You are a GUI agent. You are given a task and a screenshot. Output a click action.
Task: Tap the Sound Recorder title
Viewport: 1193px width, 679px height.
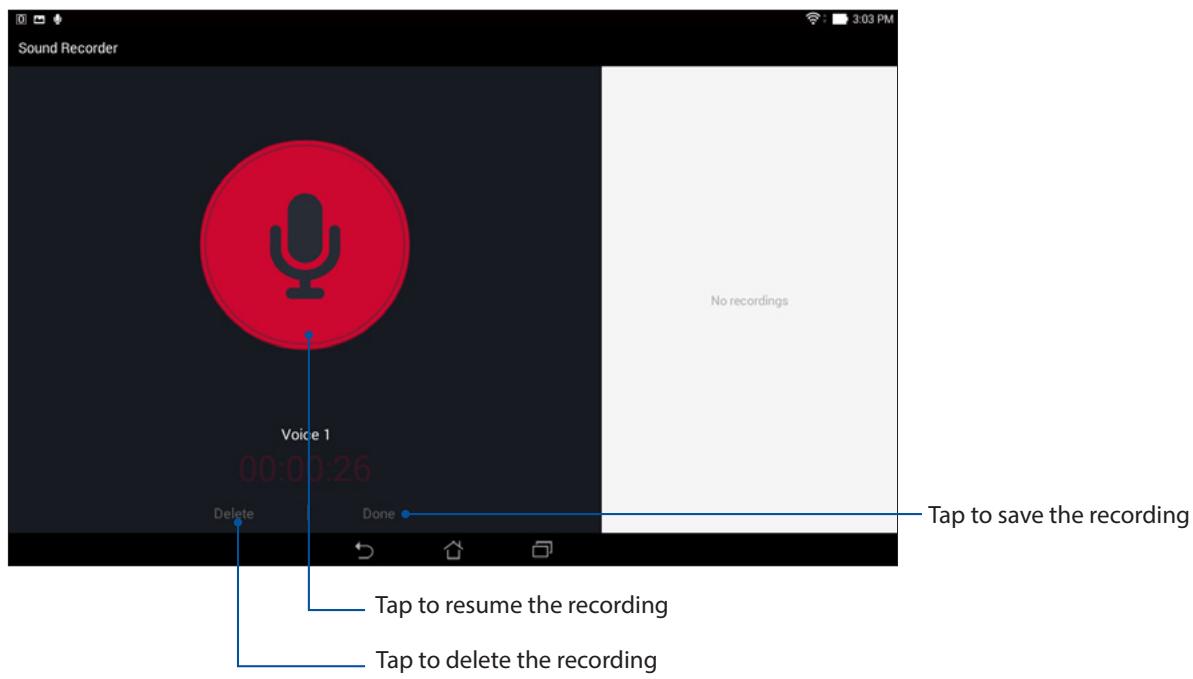point(68,48)
